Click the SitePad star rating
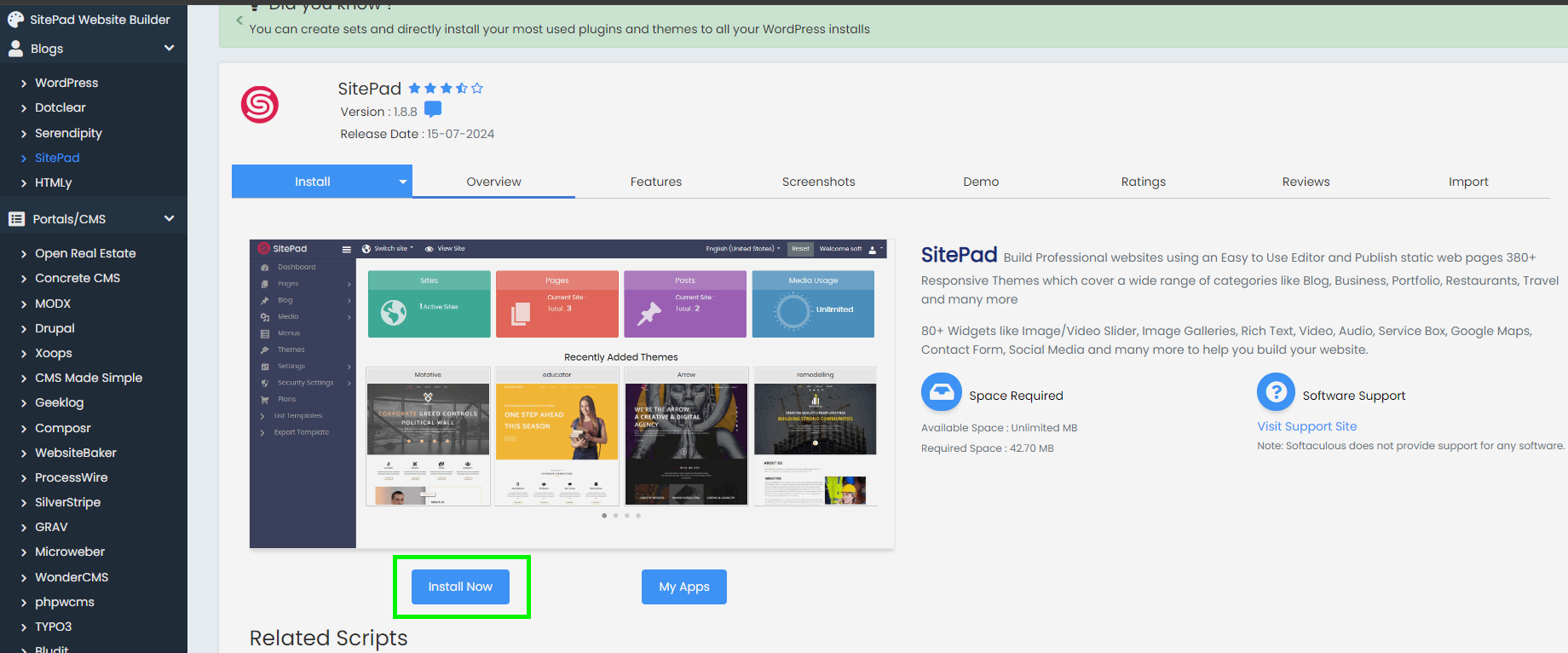The width and height of the screenshot is (1568, 653). (446, 88)
